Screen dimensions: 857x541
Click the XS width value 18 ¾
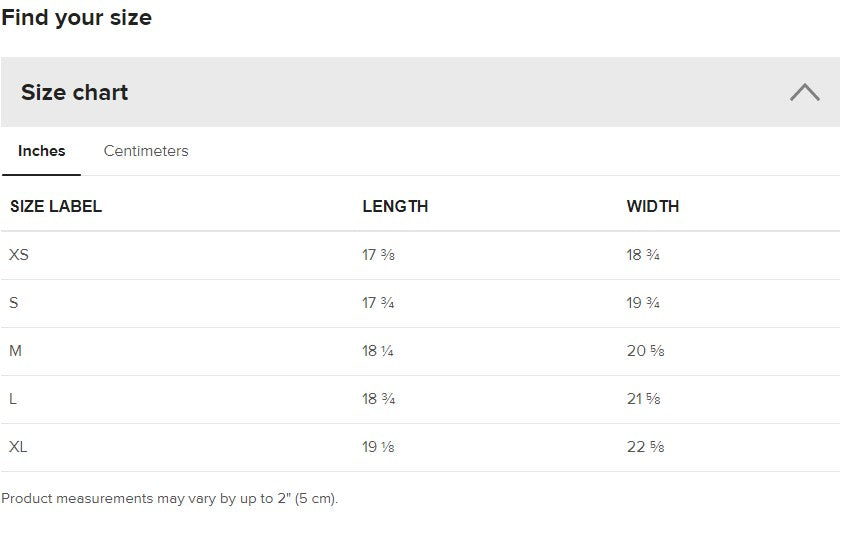[643, 255]
